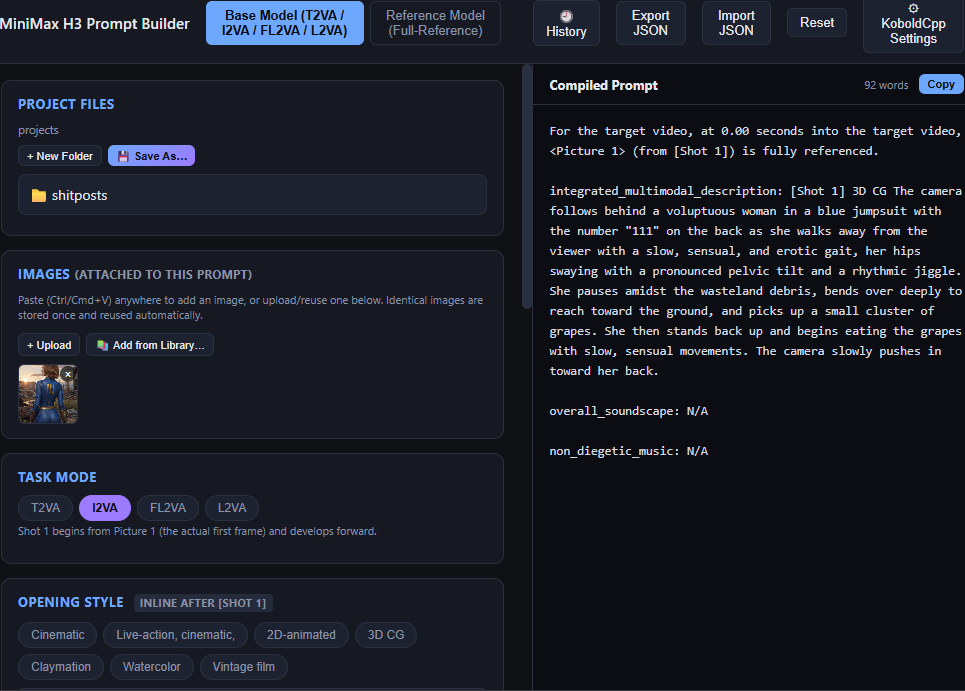Click the OPENING STYLE heading
Image resolution: width=965 pixels, height=691 pixels.
[71, 602]
